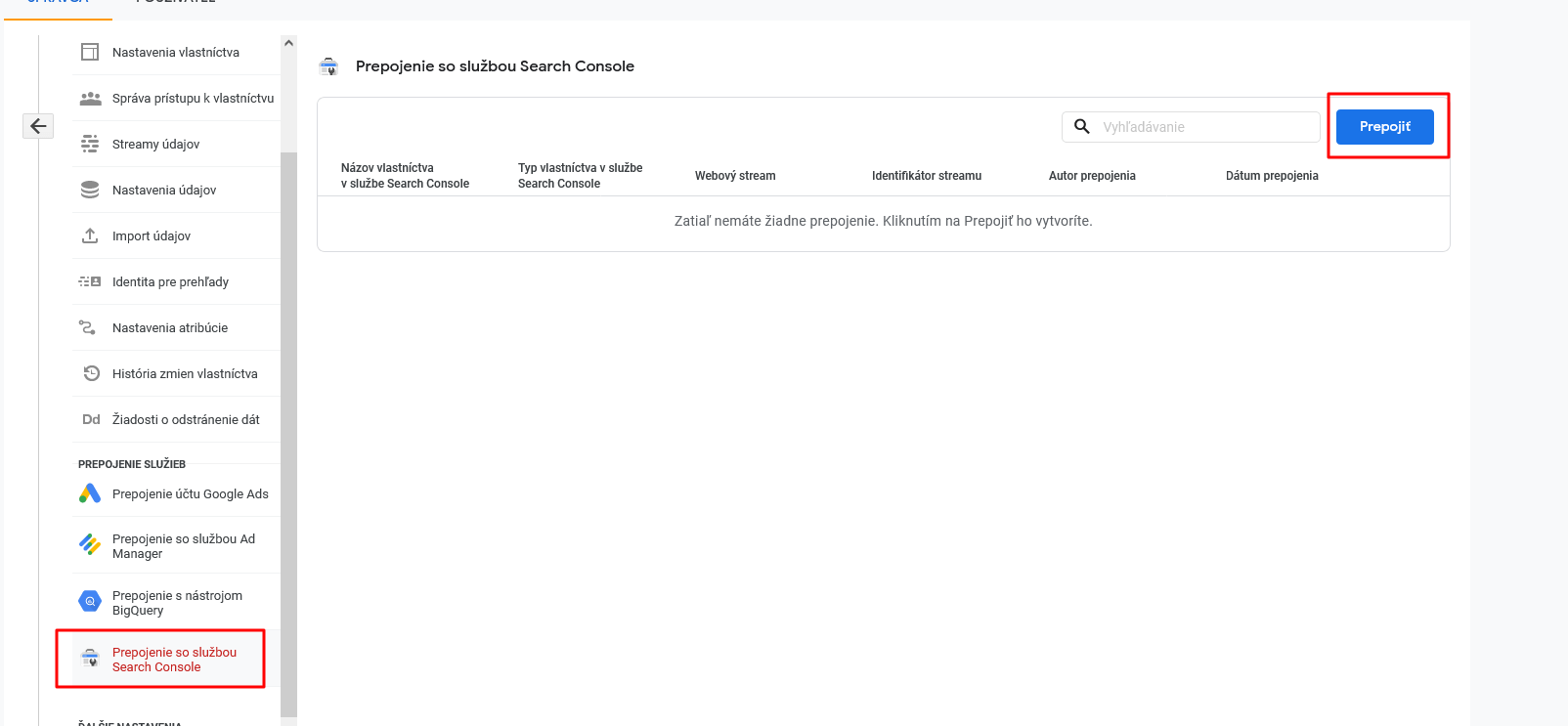This screenshot has width=1568, height=726.
Task: Click the blue Prepojiť button
Action: (x=1384, y=127)
